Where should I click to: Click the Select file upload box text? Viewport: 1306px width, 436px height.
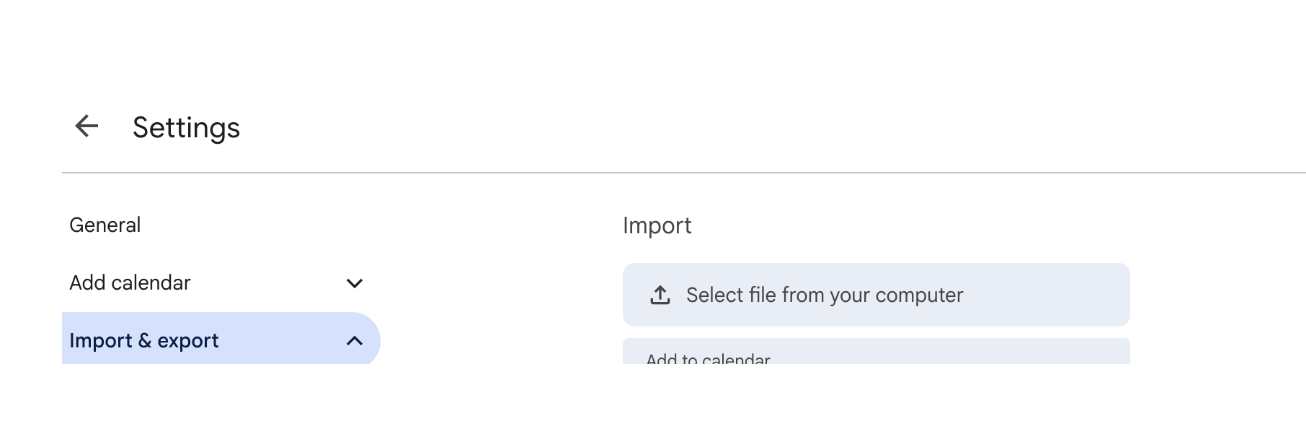(x=824, y=295)
